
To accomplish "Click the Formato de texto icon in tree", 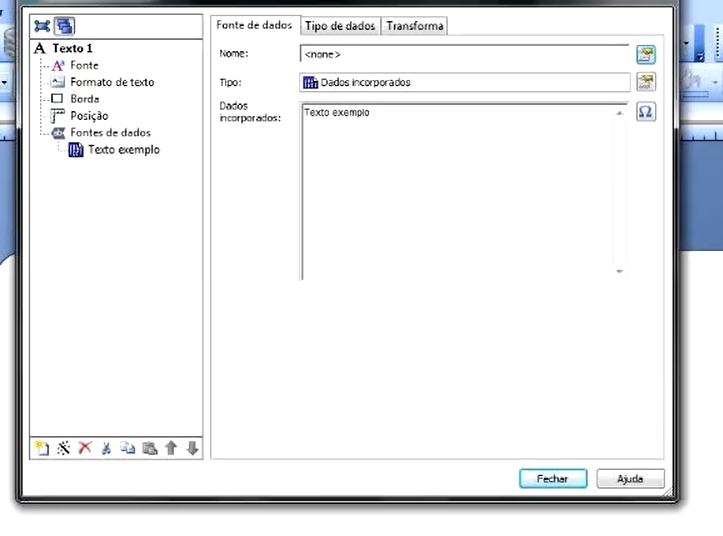I will (58, 82).
